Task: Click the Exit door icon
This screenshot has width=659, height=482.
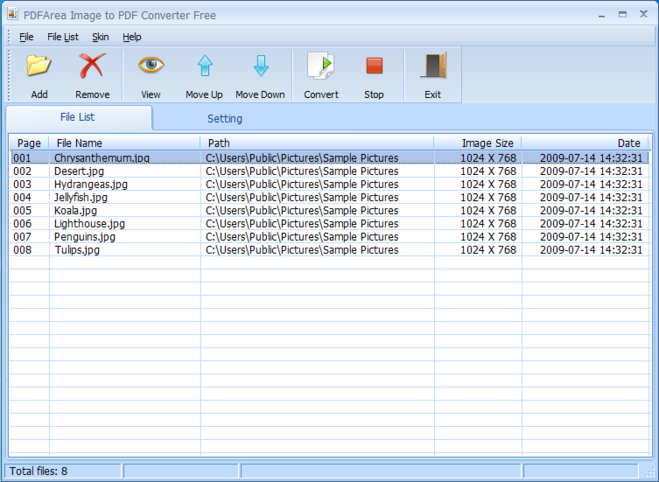Action: click(x=433, y=66)
